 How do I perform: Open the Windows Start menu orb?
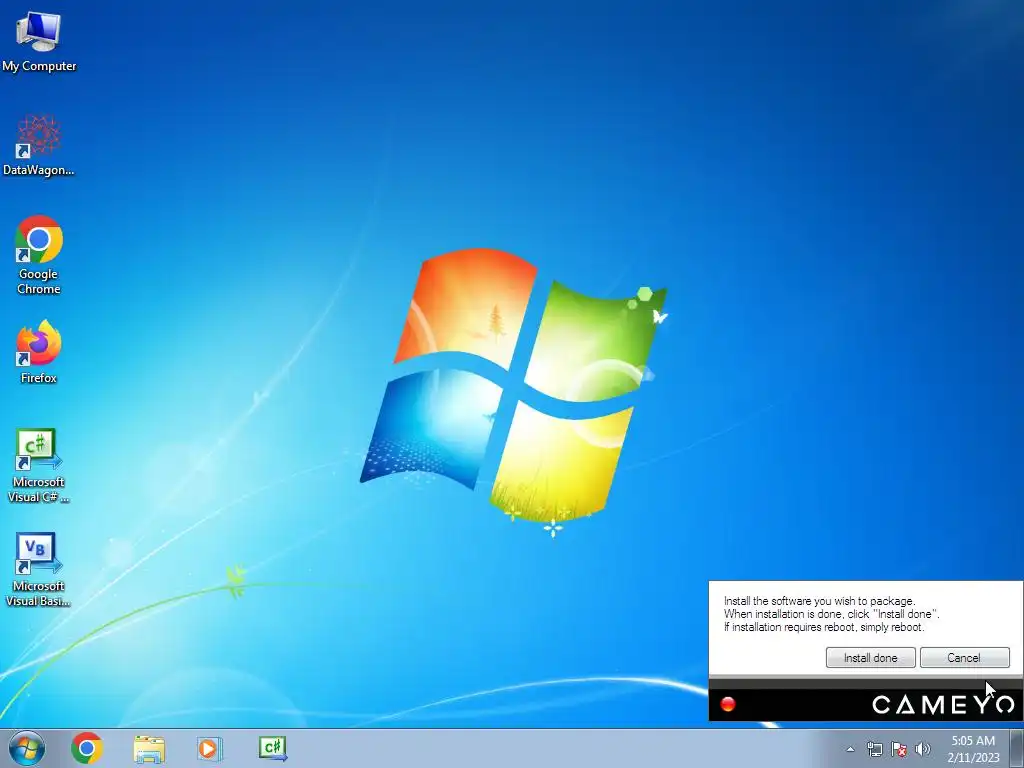click(x=27, y=748)
